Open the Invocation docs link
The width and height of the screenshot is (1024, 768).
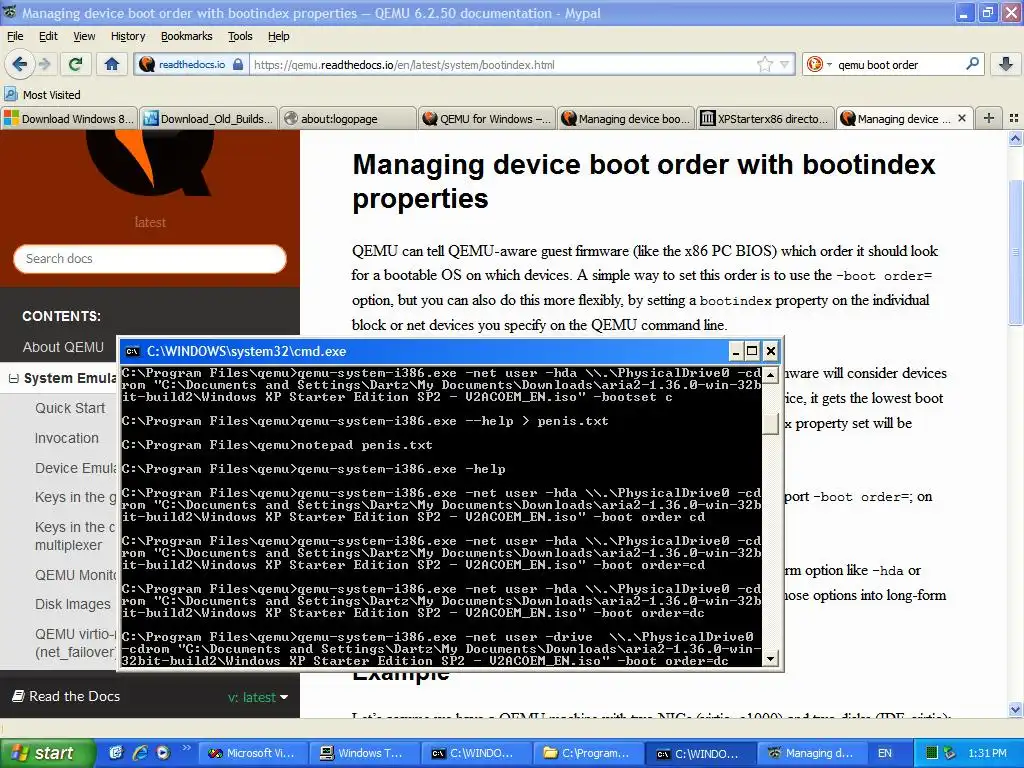[67, 438]
